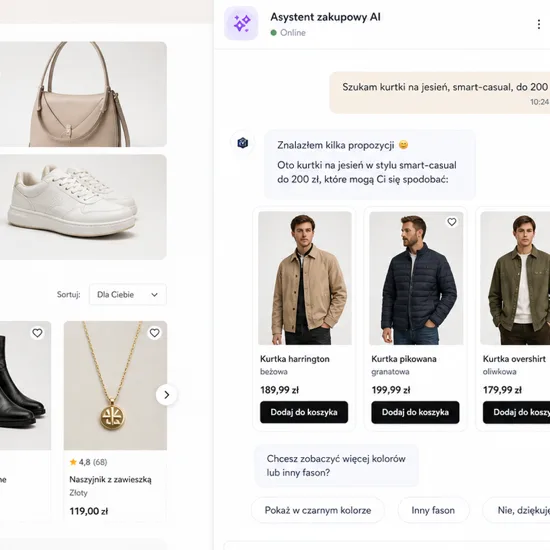Click the AI assistant sparkle logo

pyautogui.click(x=241, y=24)
